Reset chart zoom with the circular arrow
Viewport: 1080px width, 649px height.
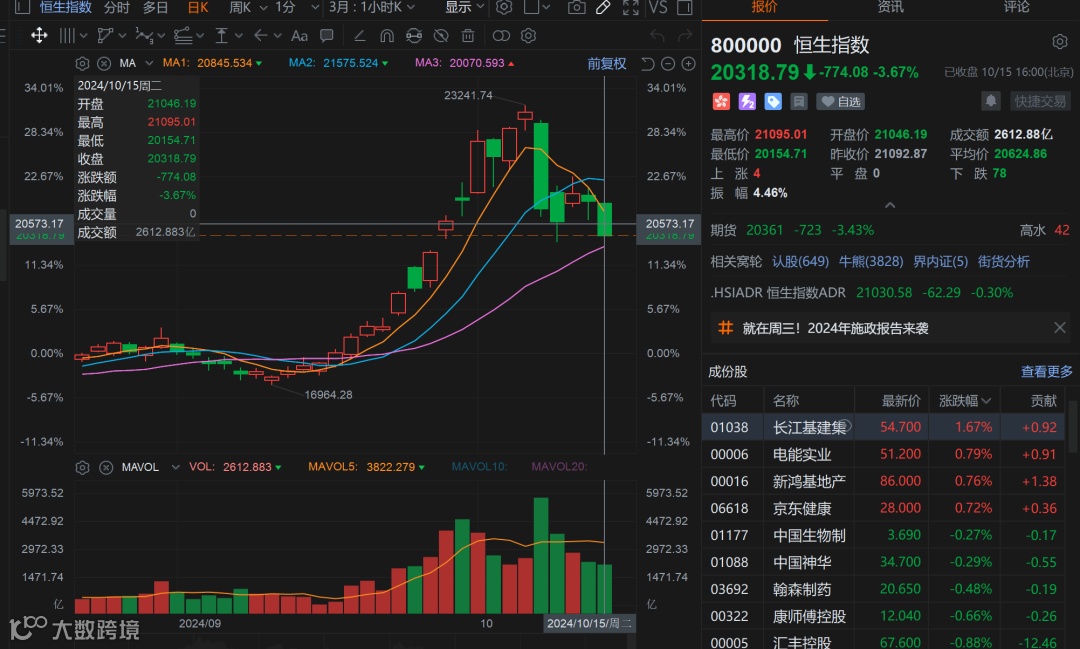[x=647, y=64]
